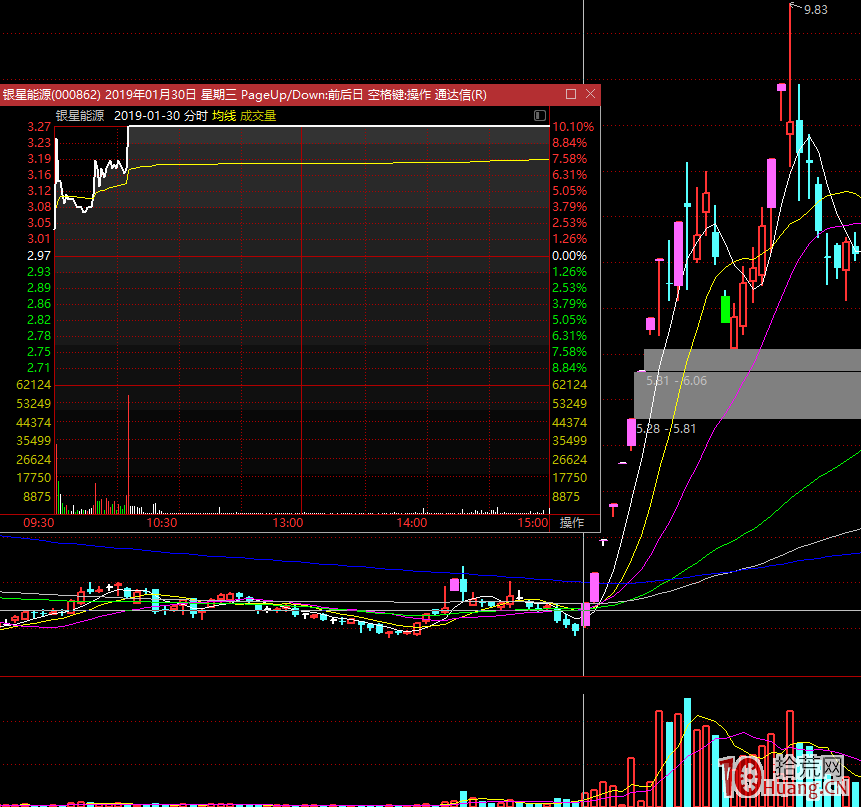
Task: Click the 09:30 time axis label
Action: [x=38, y=523]
